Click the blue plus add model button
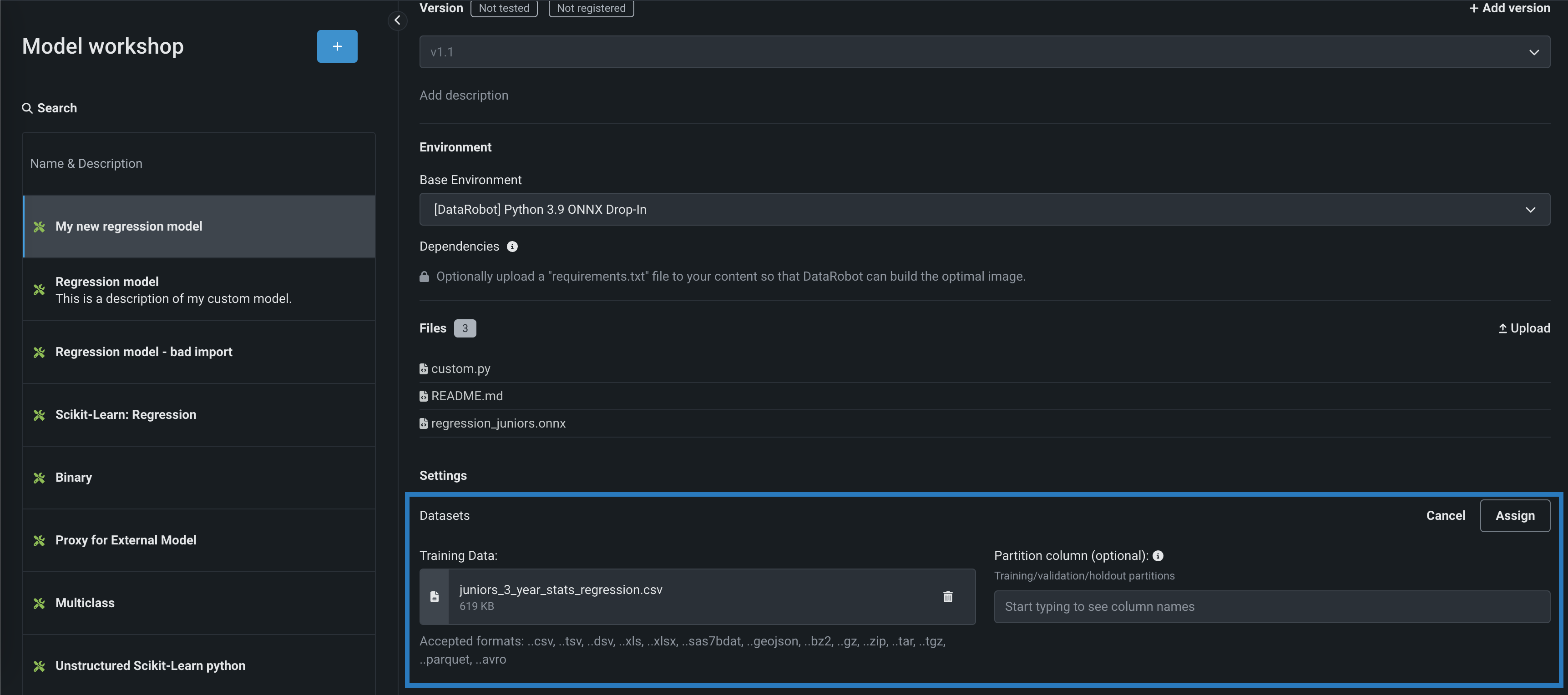The image size is (1568, 695). 337,46
